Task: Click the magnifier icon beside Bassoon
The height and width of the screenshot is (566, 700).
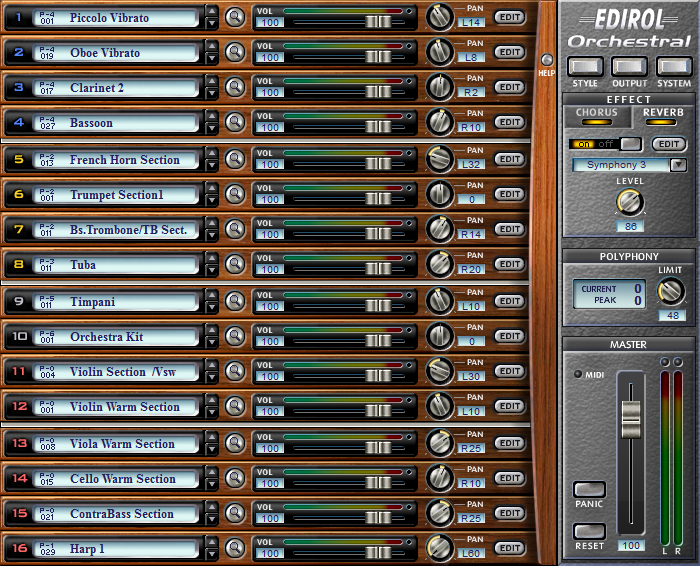Action: point(234,122)
